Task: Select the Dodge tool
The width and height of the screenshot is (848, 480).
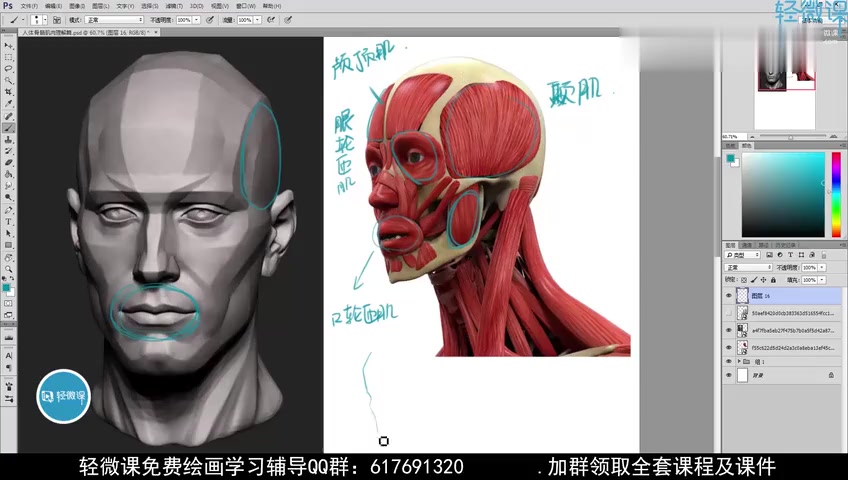Action: [8, 197]
